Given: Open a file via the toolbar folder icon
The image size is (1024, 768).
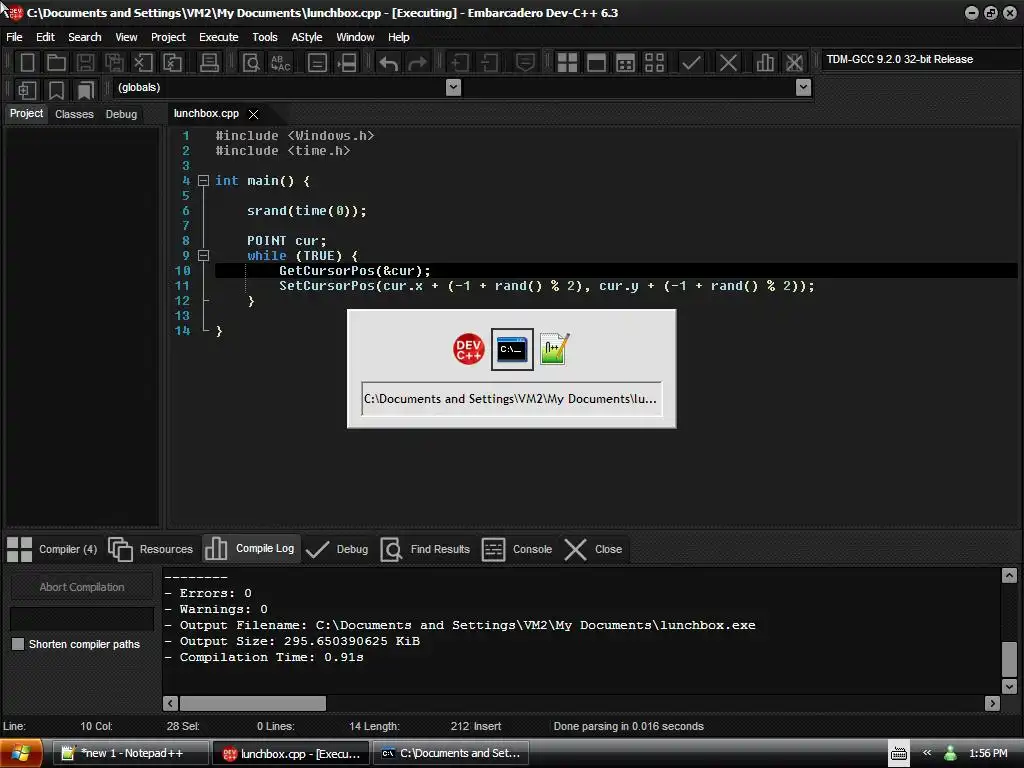Looking at the screenshot, I should (56, 63).
